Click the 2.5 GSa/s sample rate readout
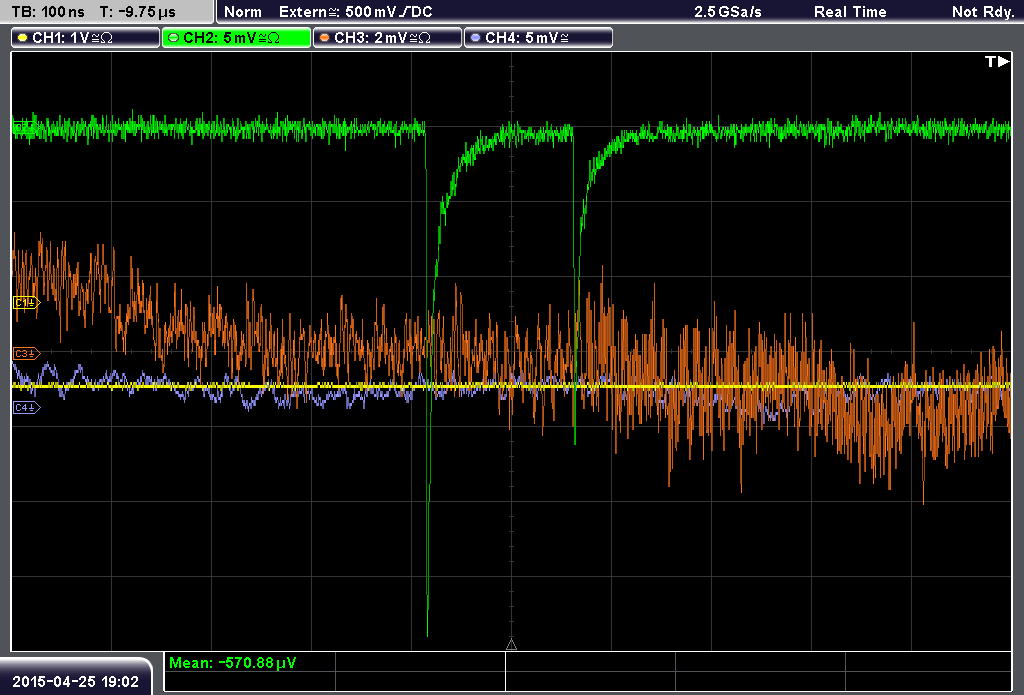The image size is (1024, 695). [728, 12]
